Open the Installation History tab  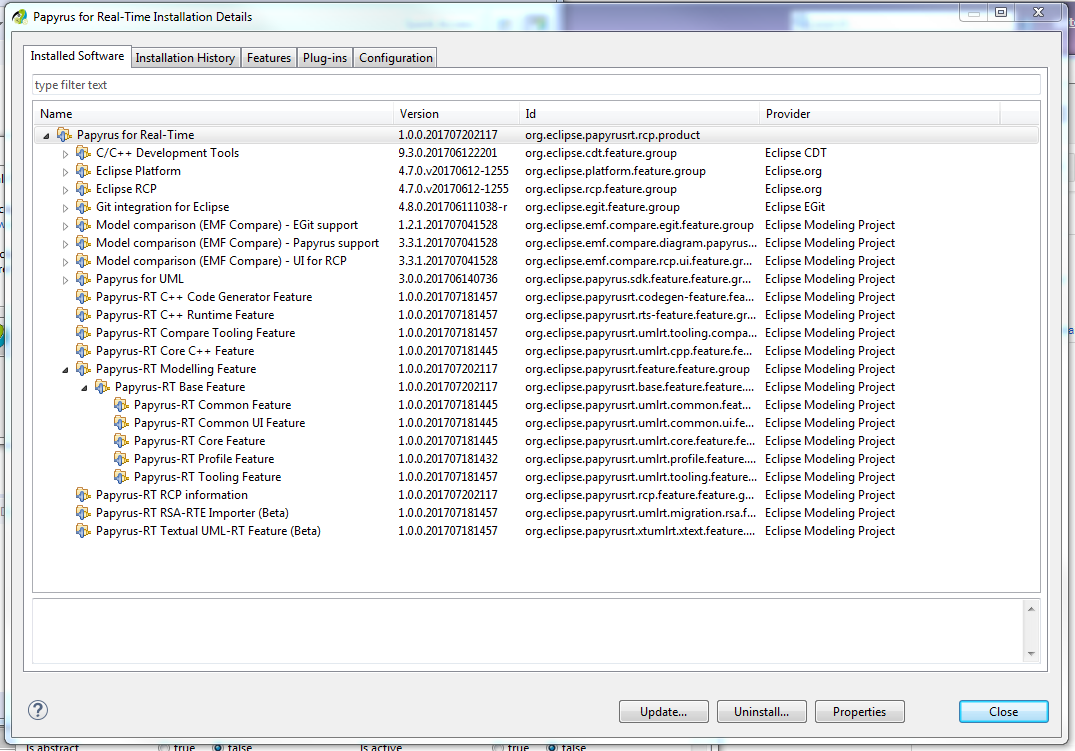click(185, 58)
